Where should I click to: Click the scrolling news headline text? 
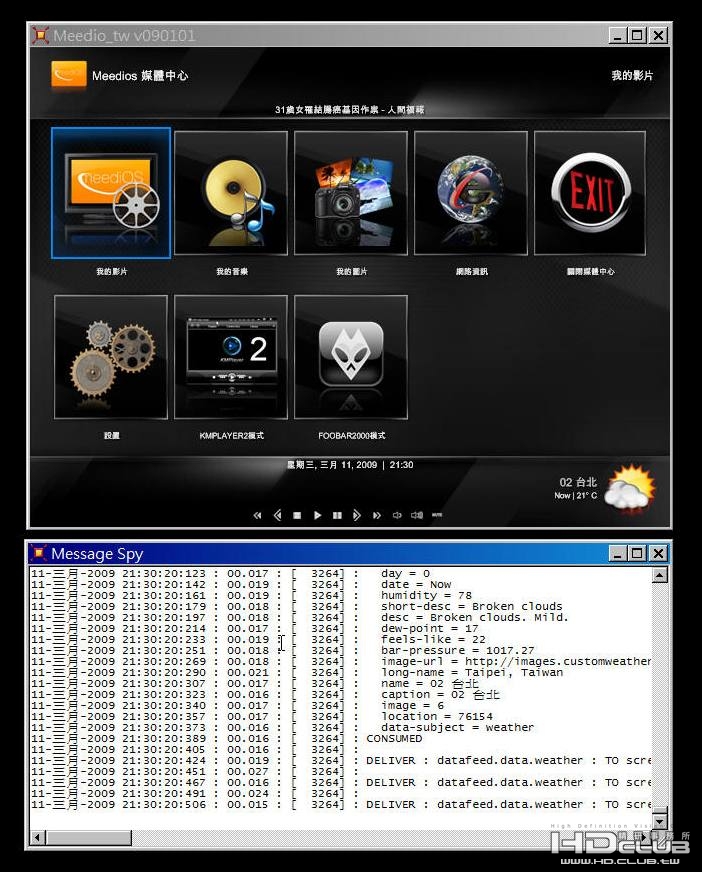pos(349,110)
